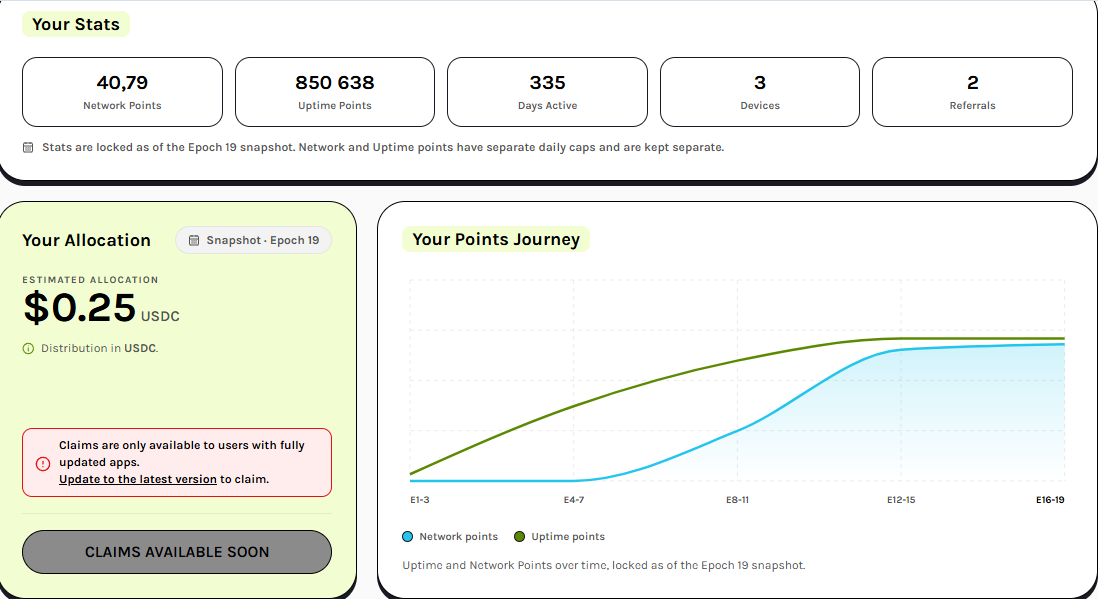The height and width of the screenshot is (599, 1098).
Task: Click the red warning icon in claims notice
Action: (43, 463)
